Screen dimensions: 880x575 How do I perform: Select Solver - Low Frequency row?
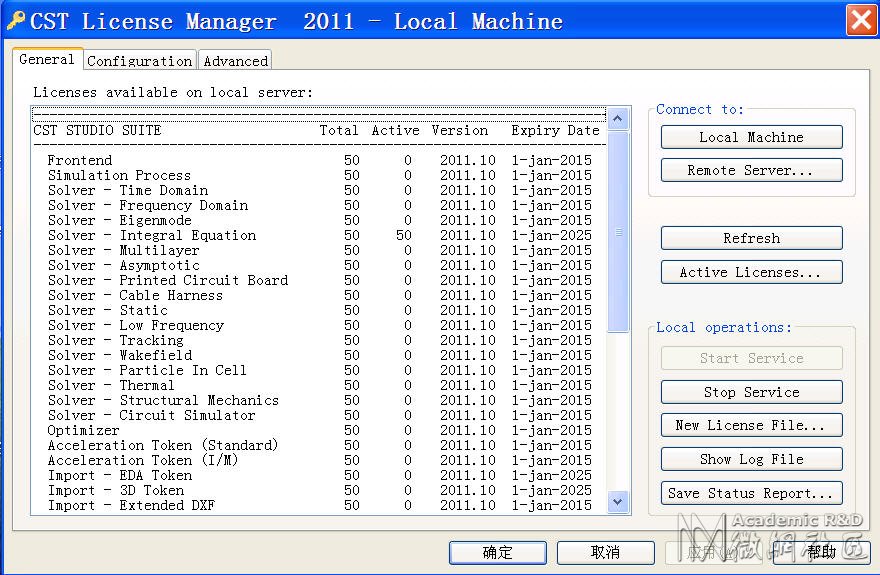[x=319, y=325]
